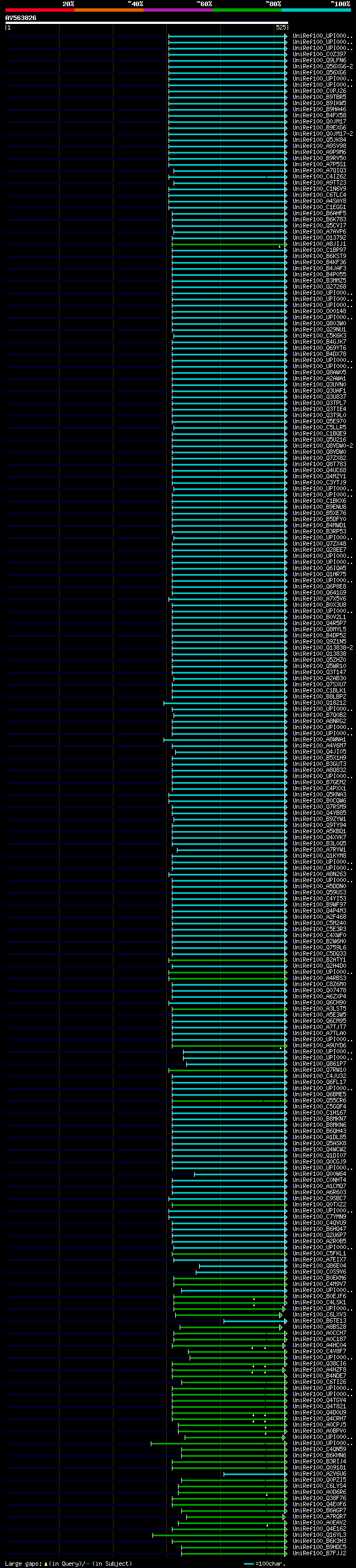Screen dimensions: 356x1568
Task: Select the UniRef100_Q6CH90 label
Action: coord(319,1002)
